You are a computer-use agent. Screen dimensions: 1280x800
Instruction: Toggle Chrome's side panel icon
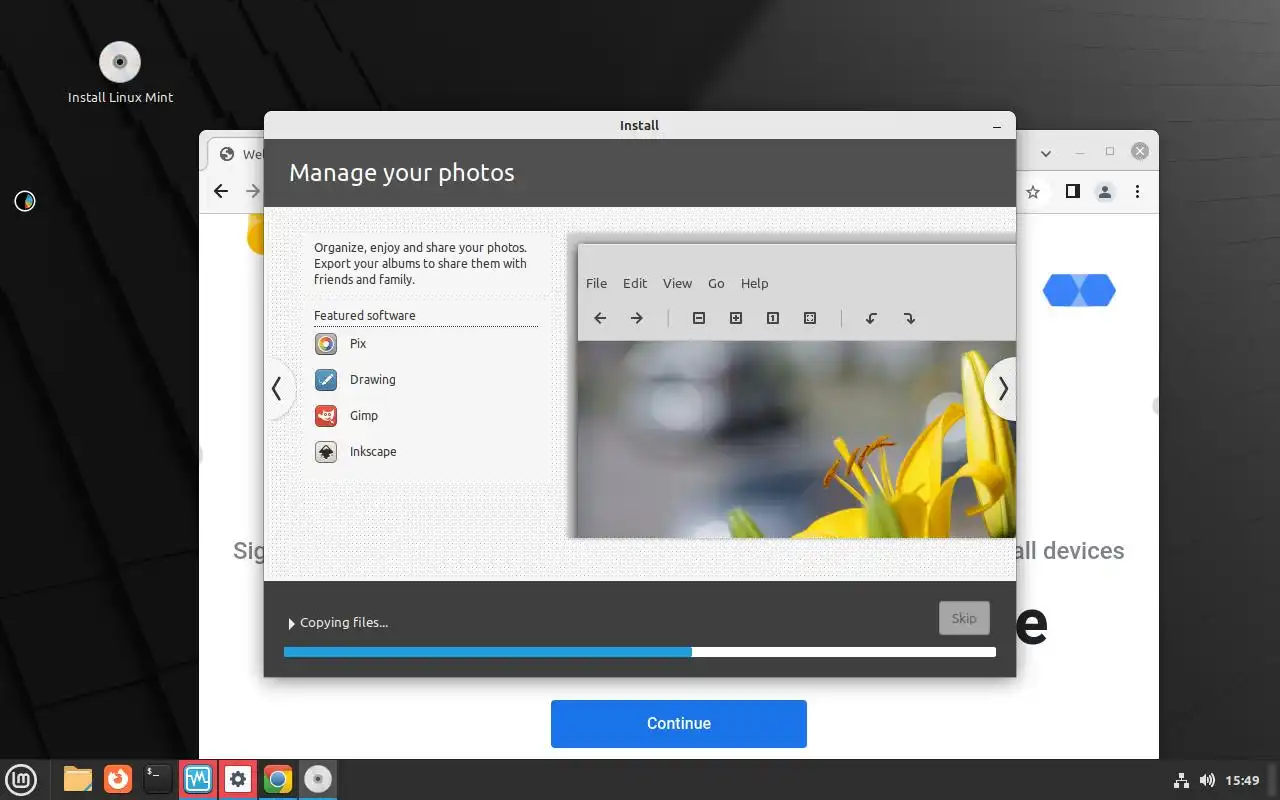1072,191
